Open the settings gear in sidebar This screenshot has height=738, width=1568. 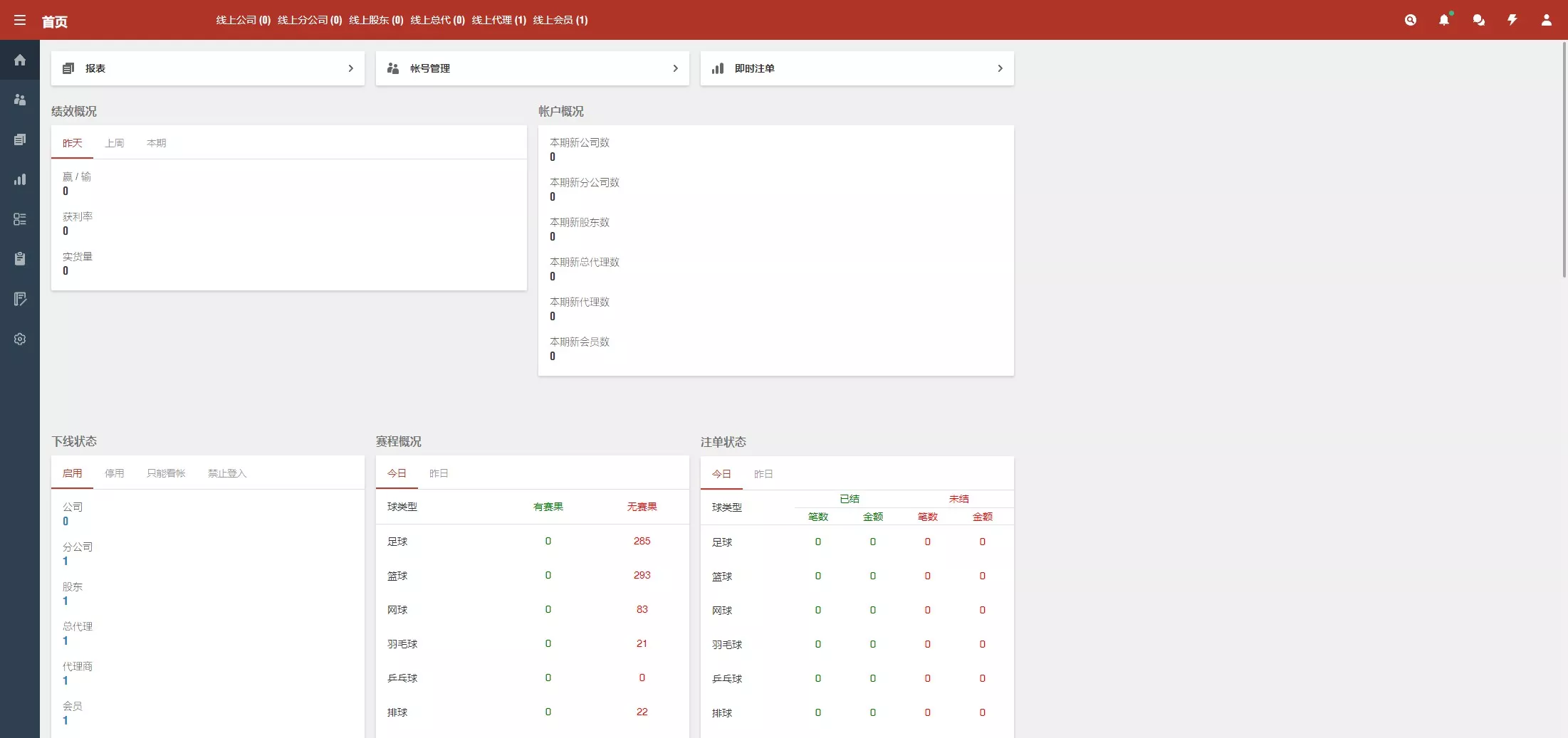coord(19,339)
